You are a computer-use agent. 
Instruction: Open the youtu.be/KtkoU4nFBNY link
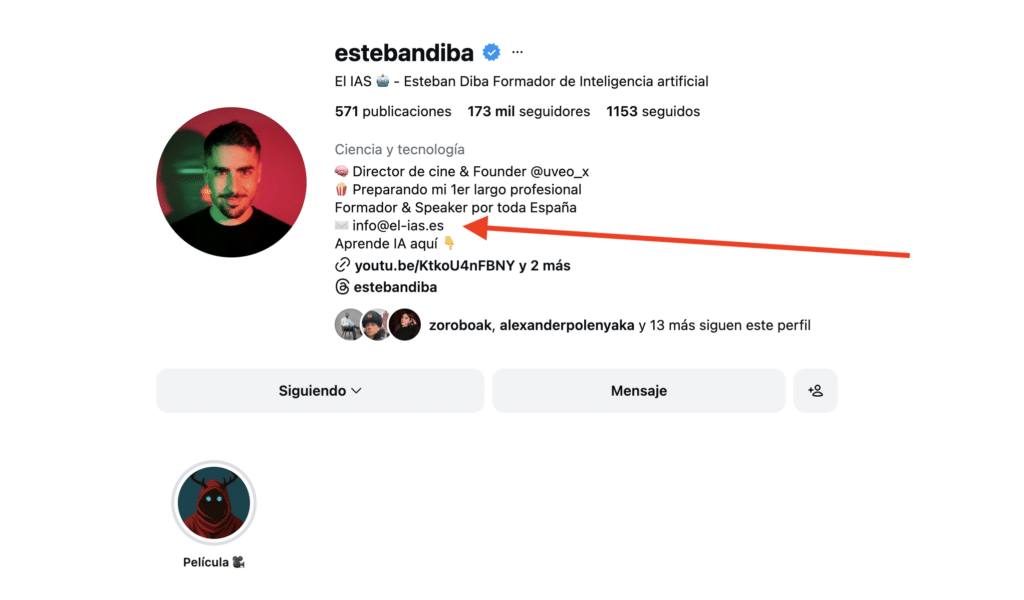[x=435, y=266]
